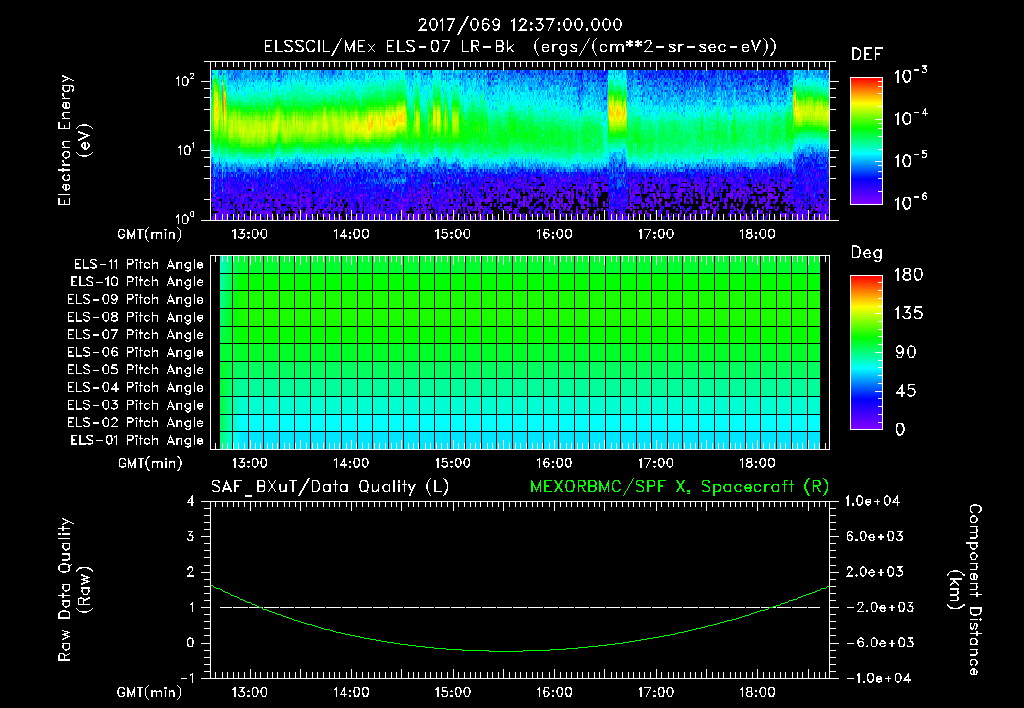Click the green MEXORBMC/SPF X, Spacecraft (R) title
1024x708 pixels.
pos(679,487)
